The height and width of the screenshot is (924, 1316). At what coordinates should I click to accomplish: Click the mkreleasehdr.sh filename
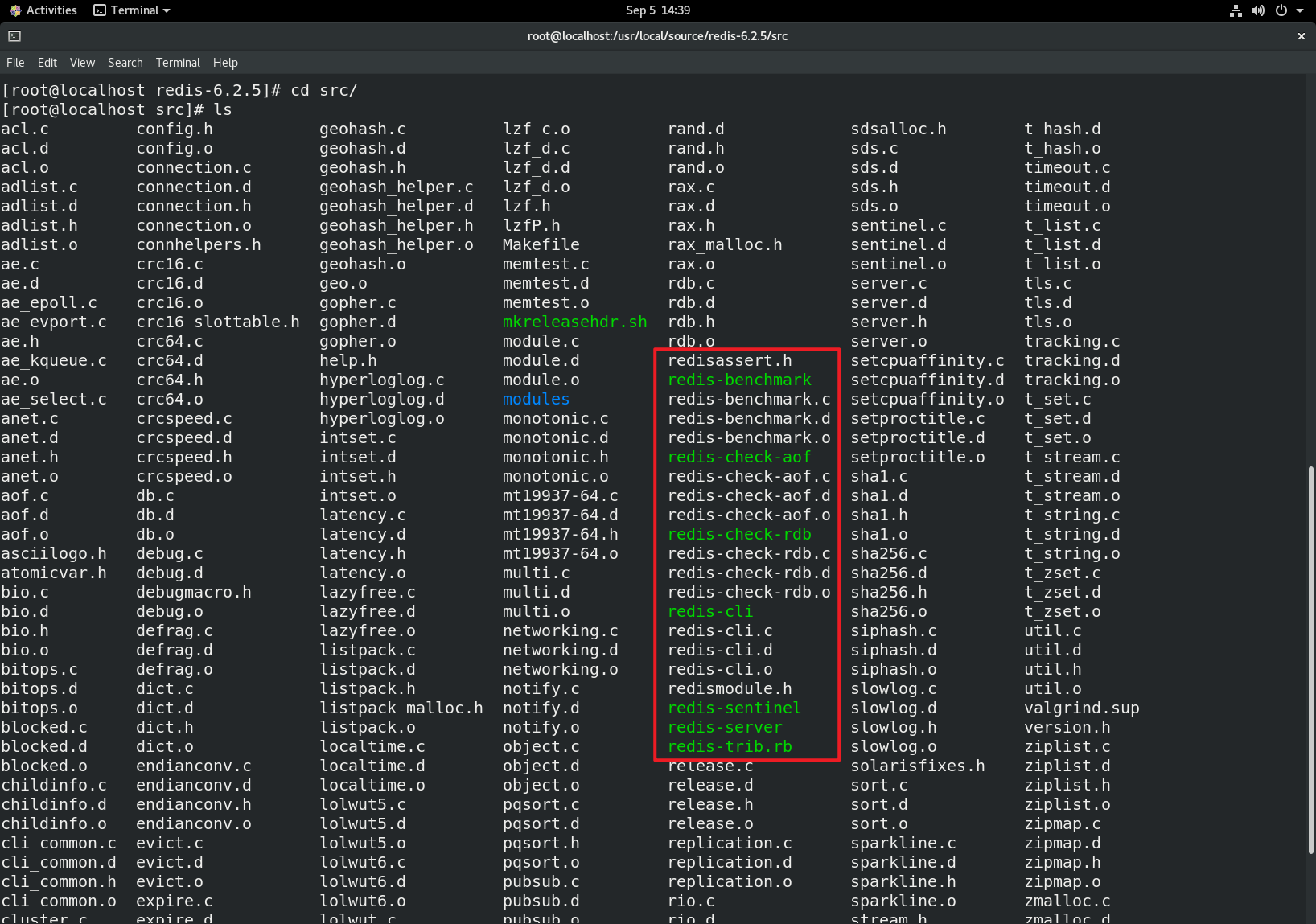(574, 322)
